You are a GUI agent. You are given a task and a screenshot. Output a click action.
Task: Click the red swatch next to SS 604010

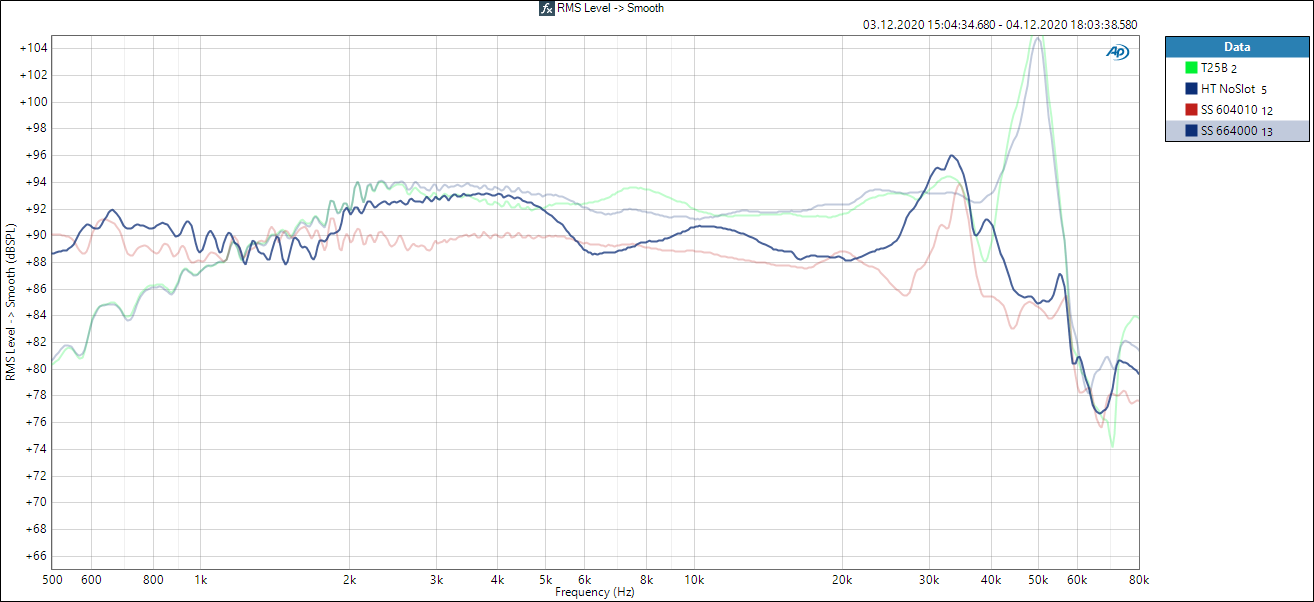click(x=1191, y=110)
